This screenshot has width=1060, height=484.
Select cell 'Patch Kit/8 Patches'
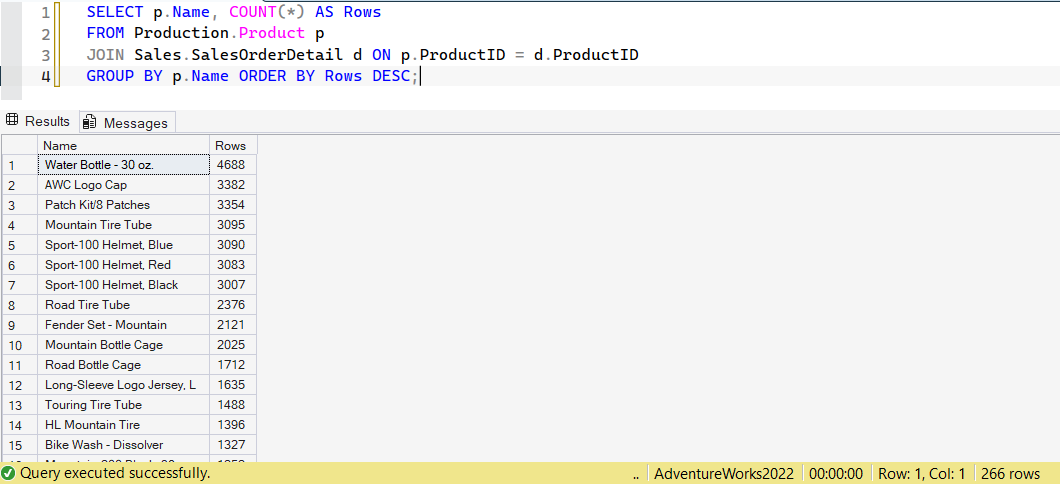coord(124,204)
